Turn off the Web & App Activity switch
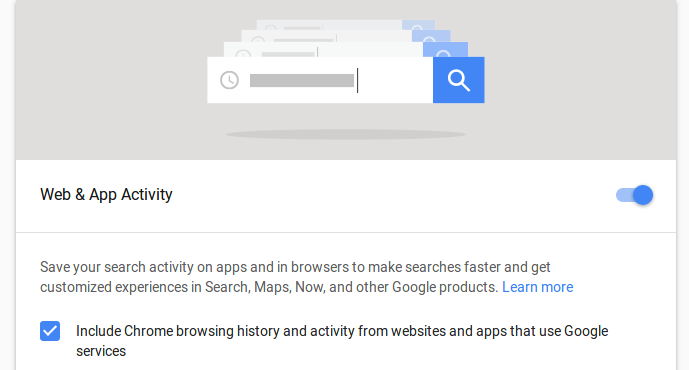 634,195
